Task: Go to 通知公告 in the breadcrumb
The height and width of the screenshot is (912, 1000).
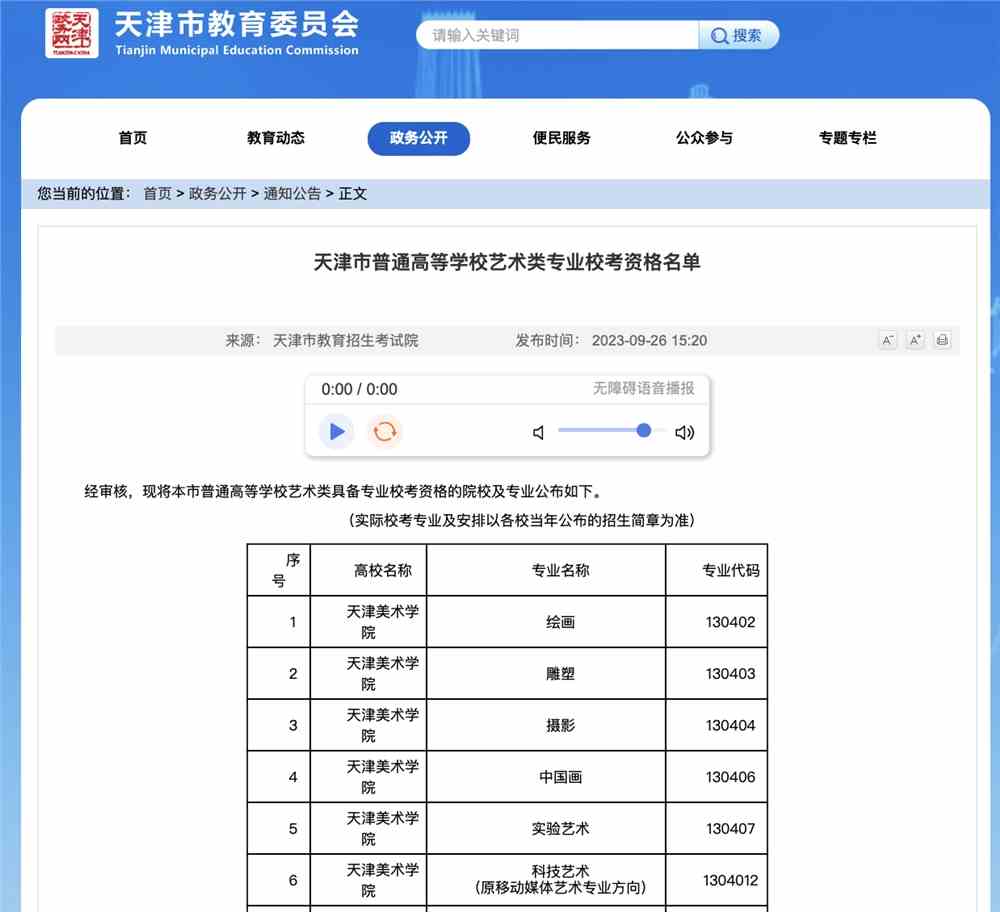Action: 292,194
